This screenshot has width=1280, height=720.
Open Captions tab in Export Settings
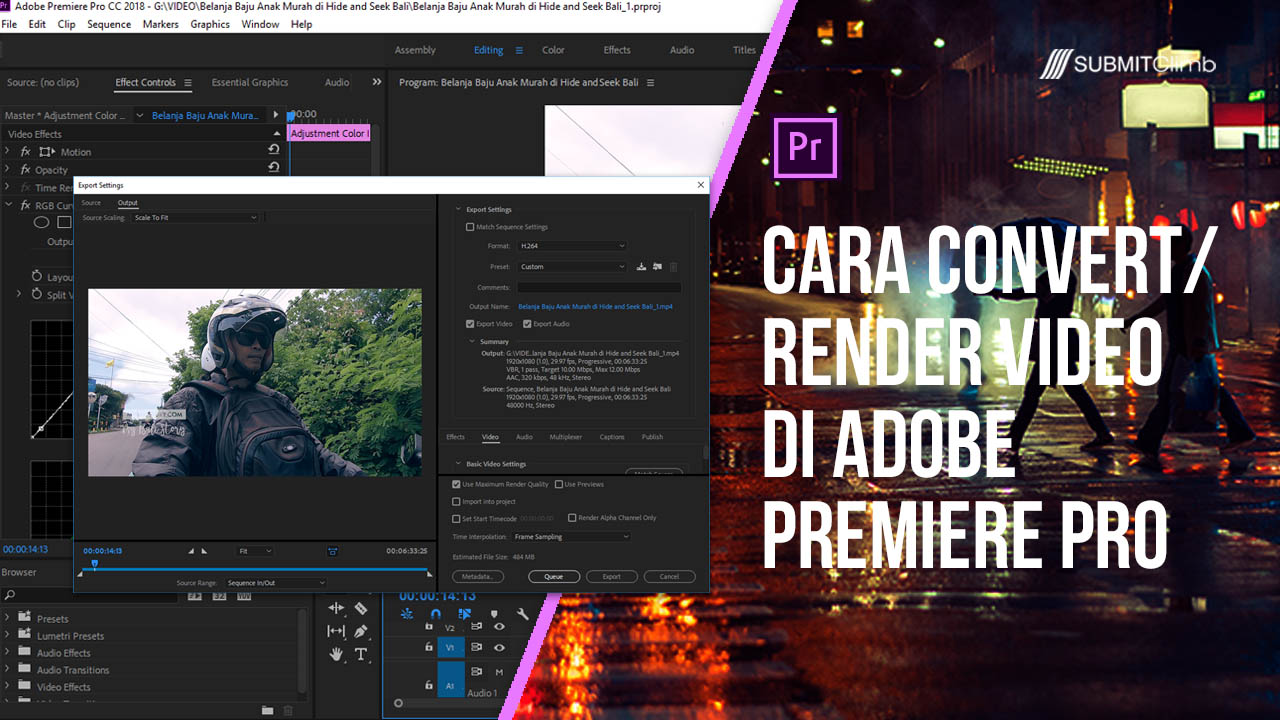(612, 437)
